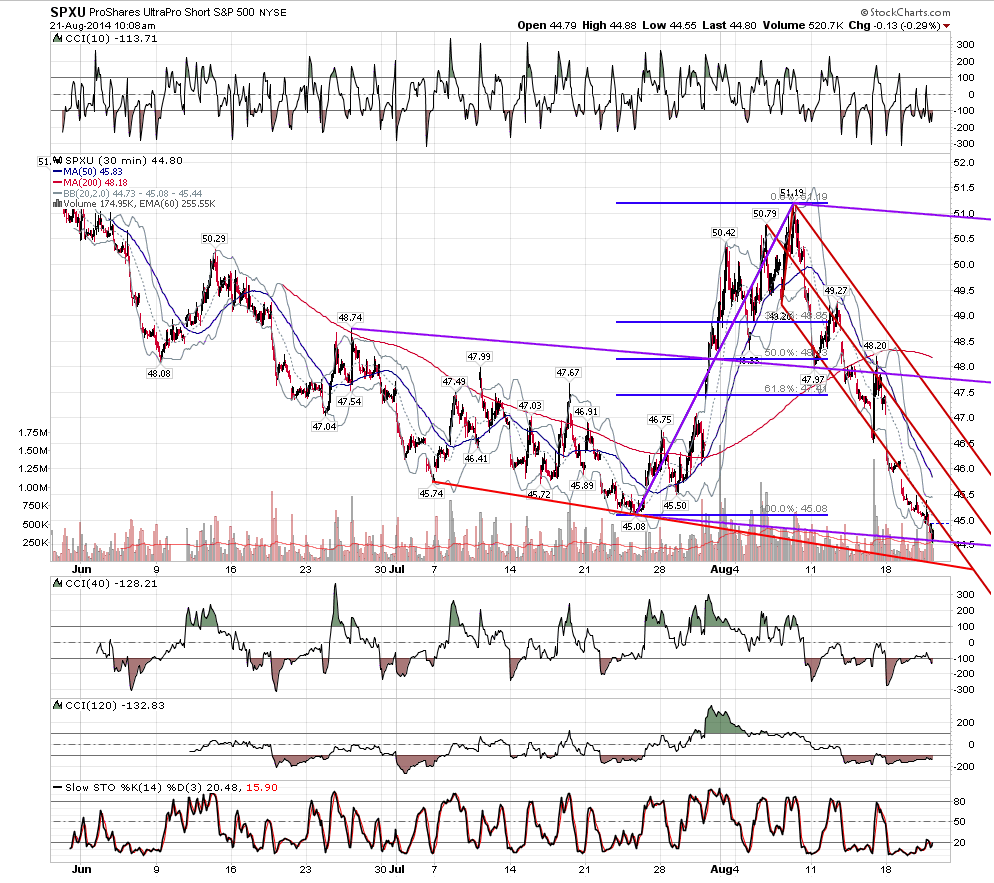Screen dimensions: 994x883
Task: Click the black Slow STO legend line swatch
Action: [x=58, y=788]
